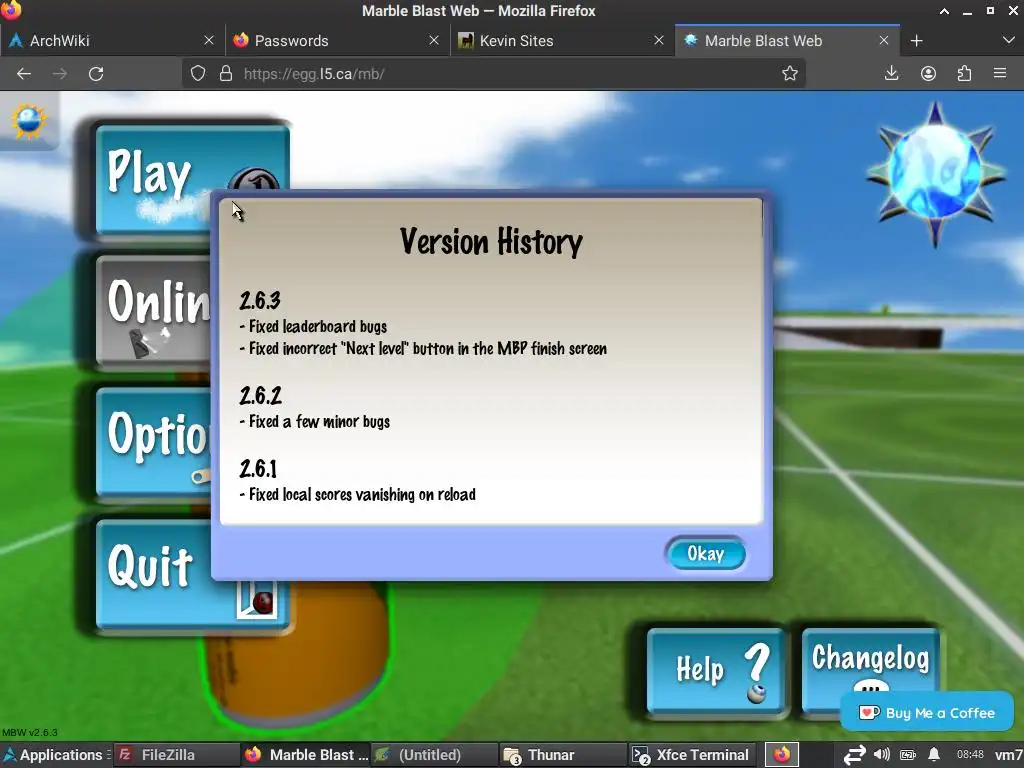The height and width of the screenshot is (768, 1024).
Task: Click the Firefox launcher icon in taskbar
Action: [x=782, y=755]
